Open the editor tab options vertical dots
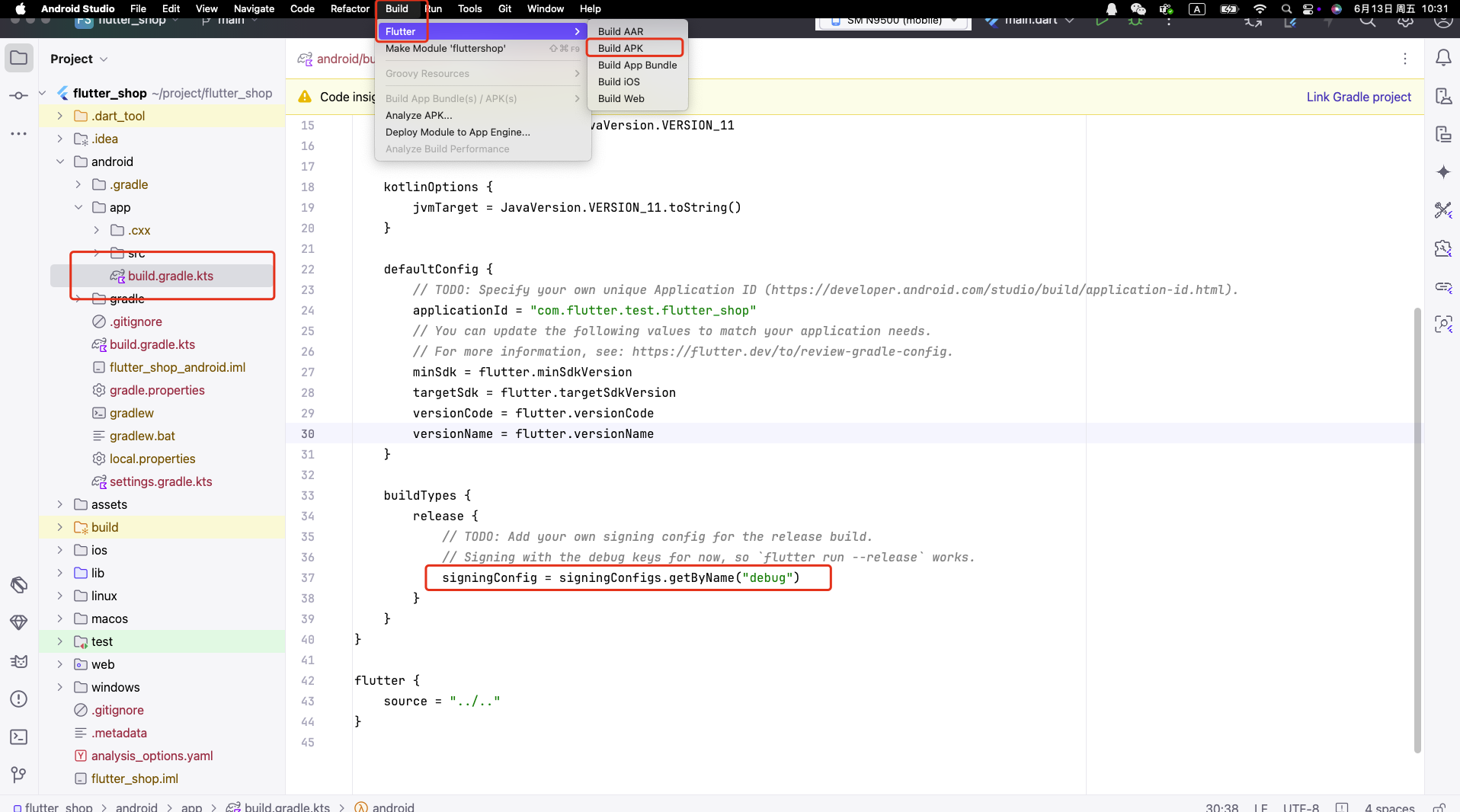 [1405, 59]
